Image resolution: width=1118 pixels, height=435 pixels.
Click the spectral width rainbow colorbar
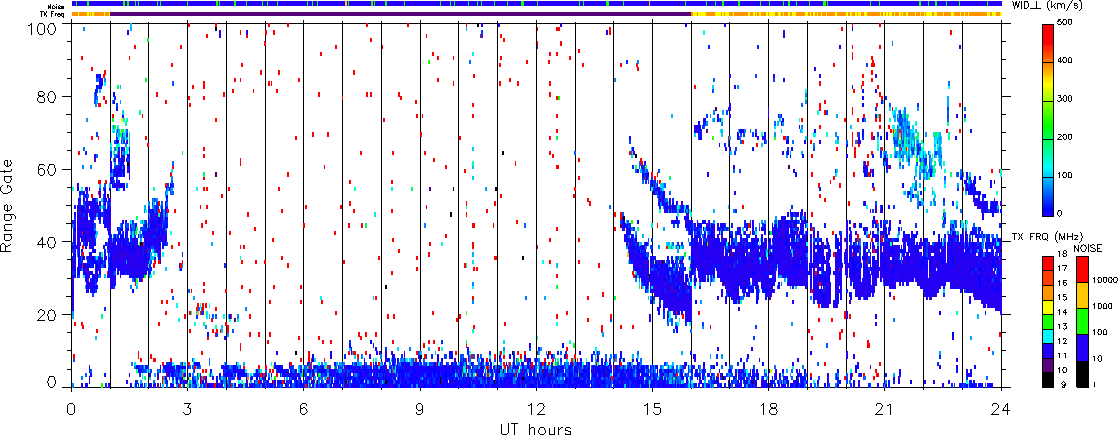(x=1048, y=120)
